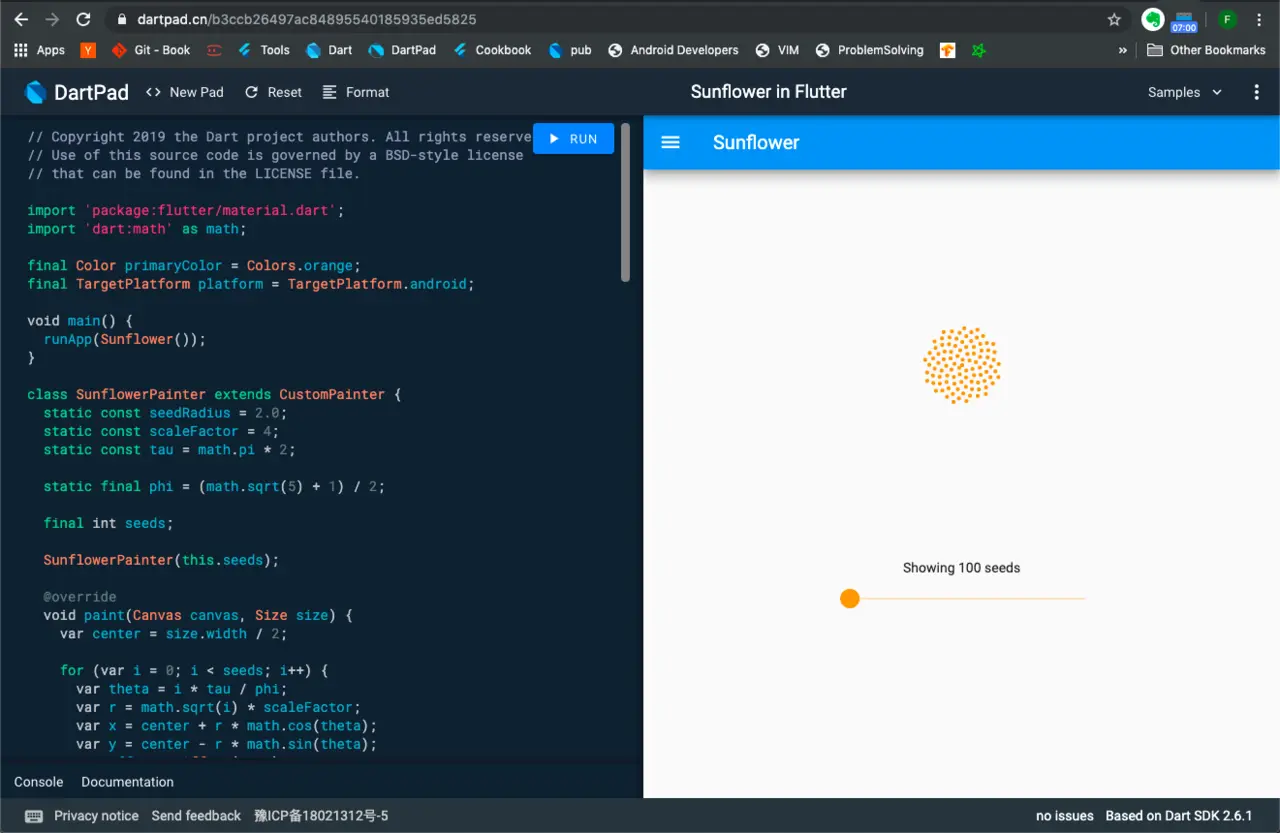The height and width of the screenshot is (833, 1280).
Task: Open the Chrome profile avatar F
Action: (x=1227, y=19)
